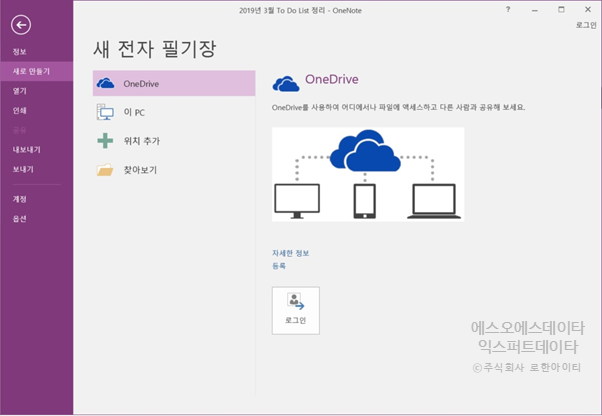Screen dimensions: 602x416
Task: Click the 등록 link
Action: 279,266
